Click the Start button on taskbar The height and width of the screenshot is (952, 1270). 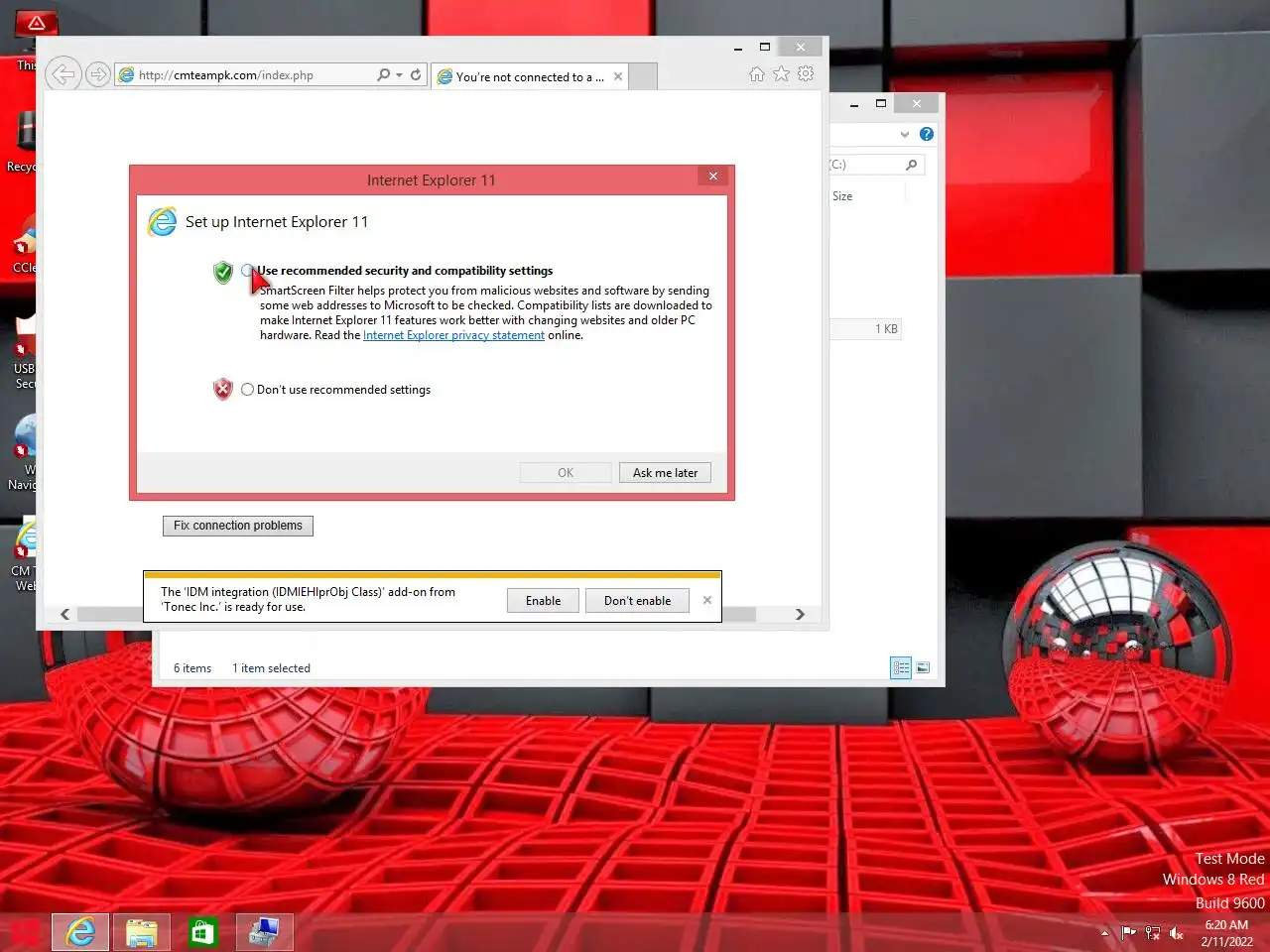[26, 932]
